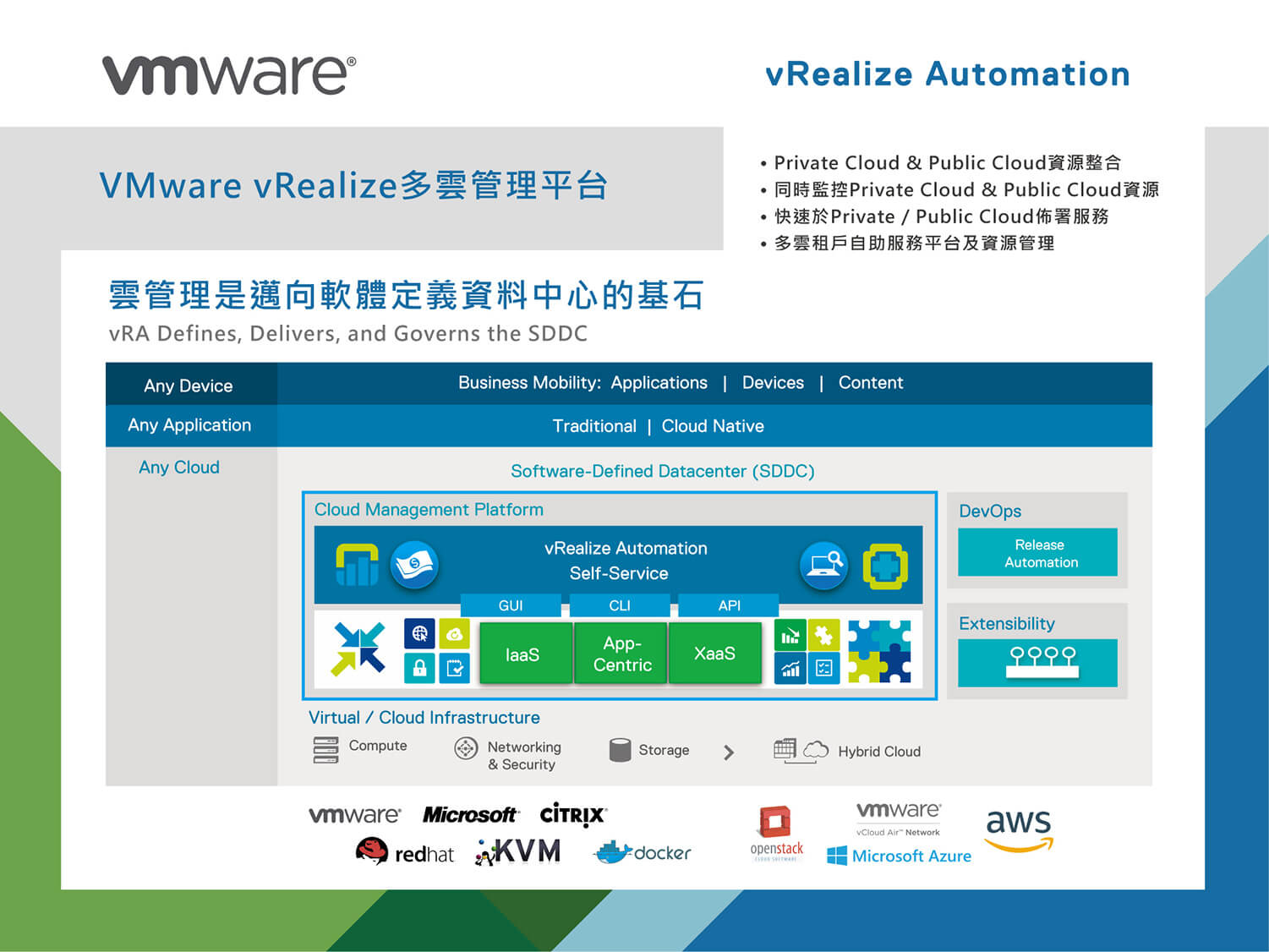The image size is (1269, 952).
Task: Click the Content text in Business Mobility row
Action: (871, 383)
